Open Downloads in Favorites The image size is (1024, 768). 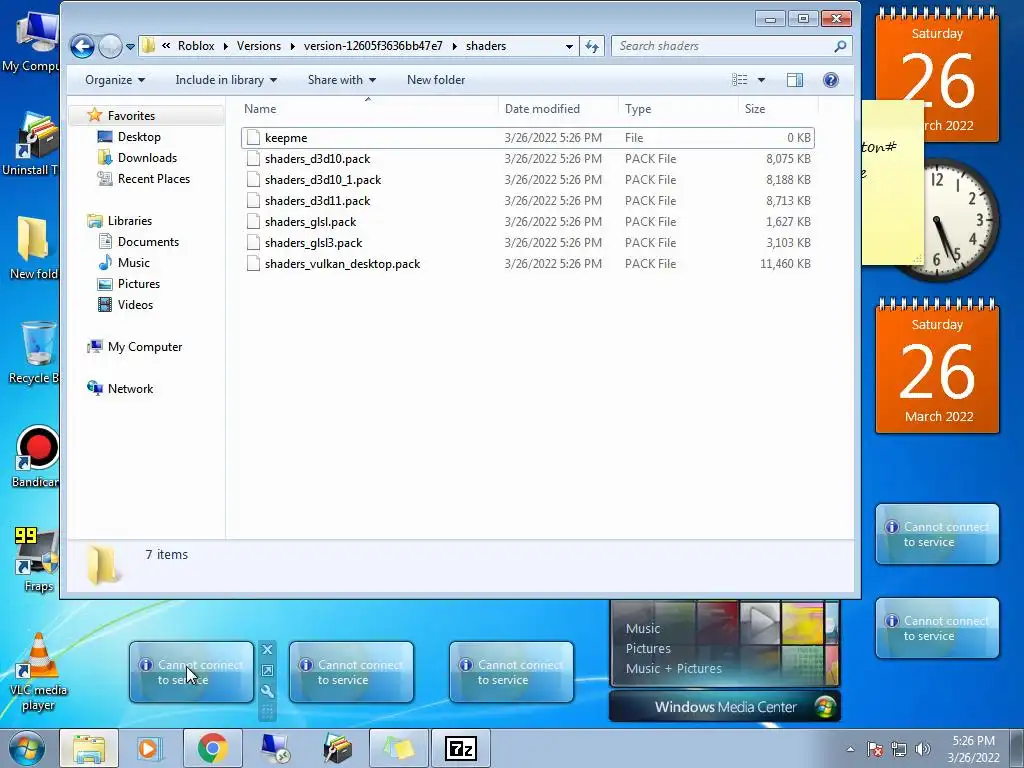tap(136, 157)
